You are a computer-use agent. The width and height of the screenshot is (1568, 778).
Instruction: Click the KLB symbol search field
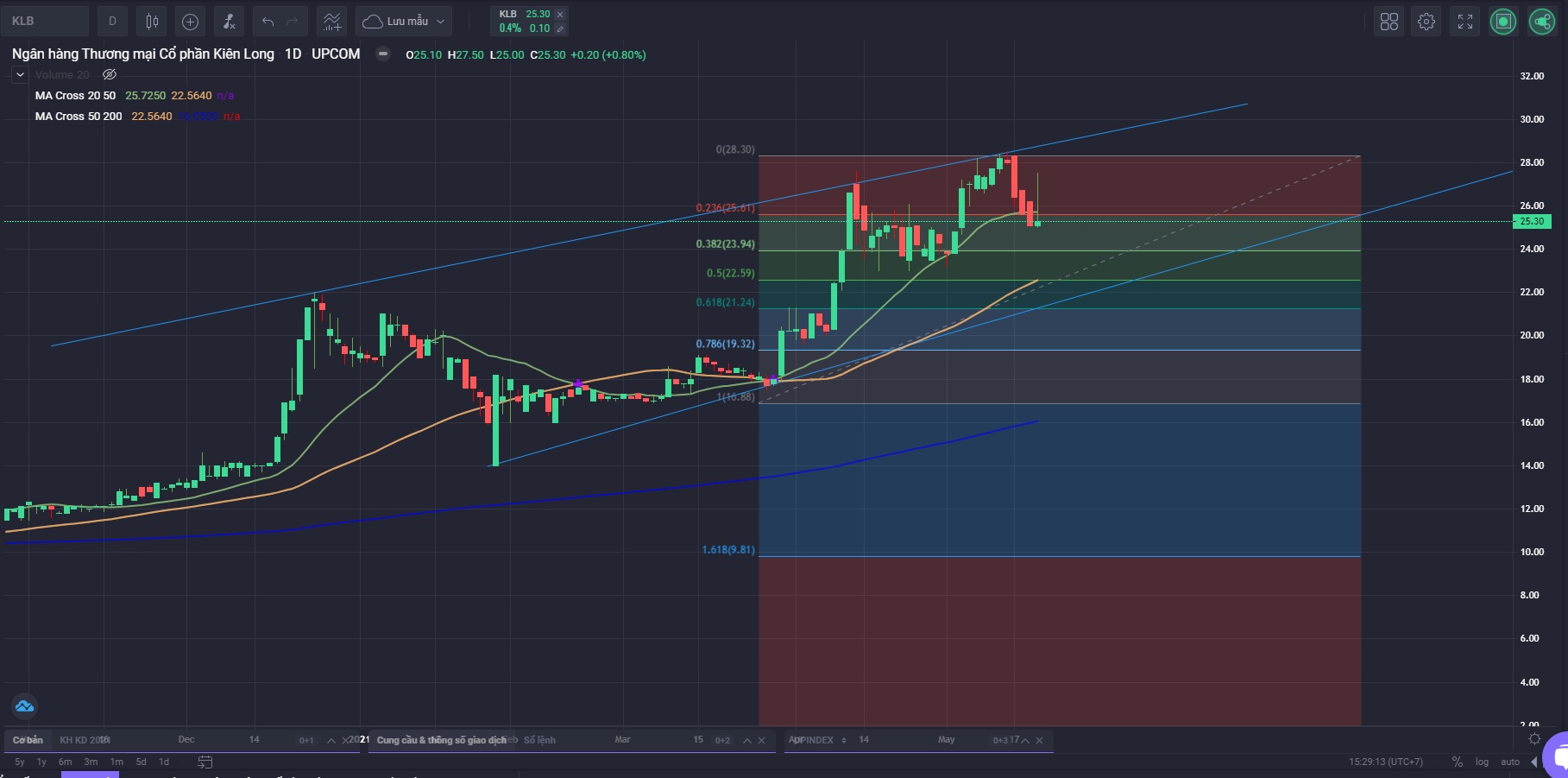pos(45,22)
